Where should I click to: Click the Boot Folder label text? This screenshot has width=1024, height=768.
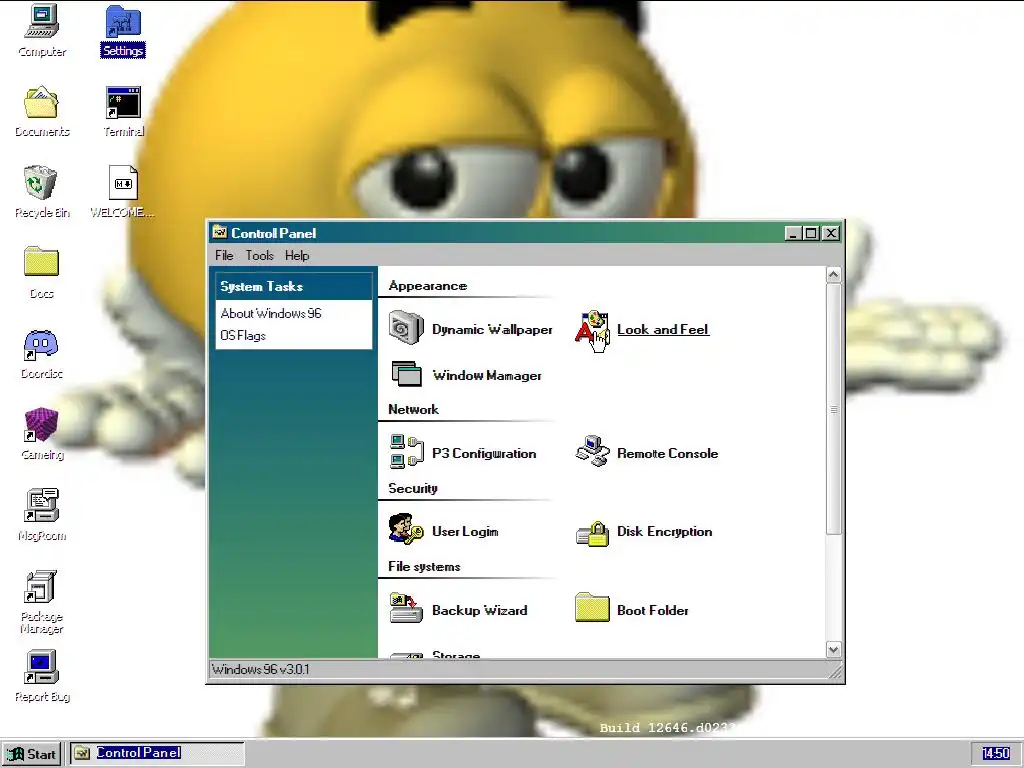[652, 610]
